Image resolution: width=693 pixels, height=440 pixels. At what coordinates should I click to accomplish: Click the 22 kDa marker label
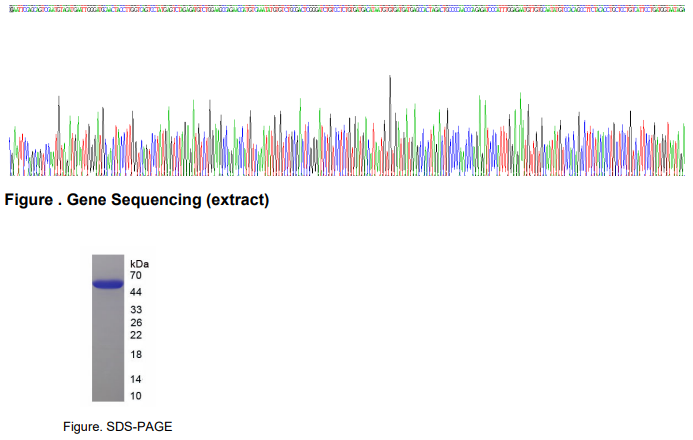point(136,335)
